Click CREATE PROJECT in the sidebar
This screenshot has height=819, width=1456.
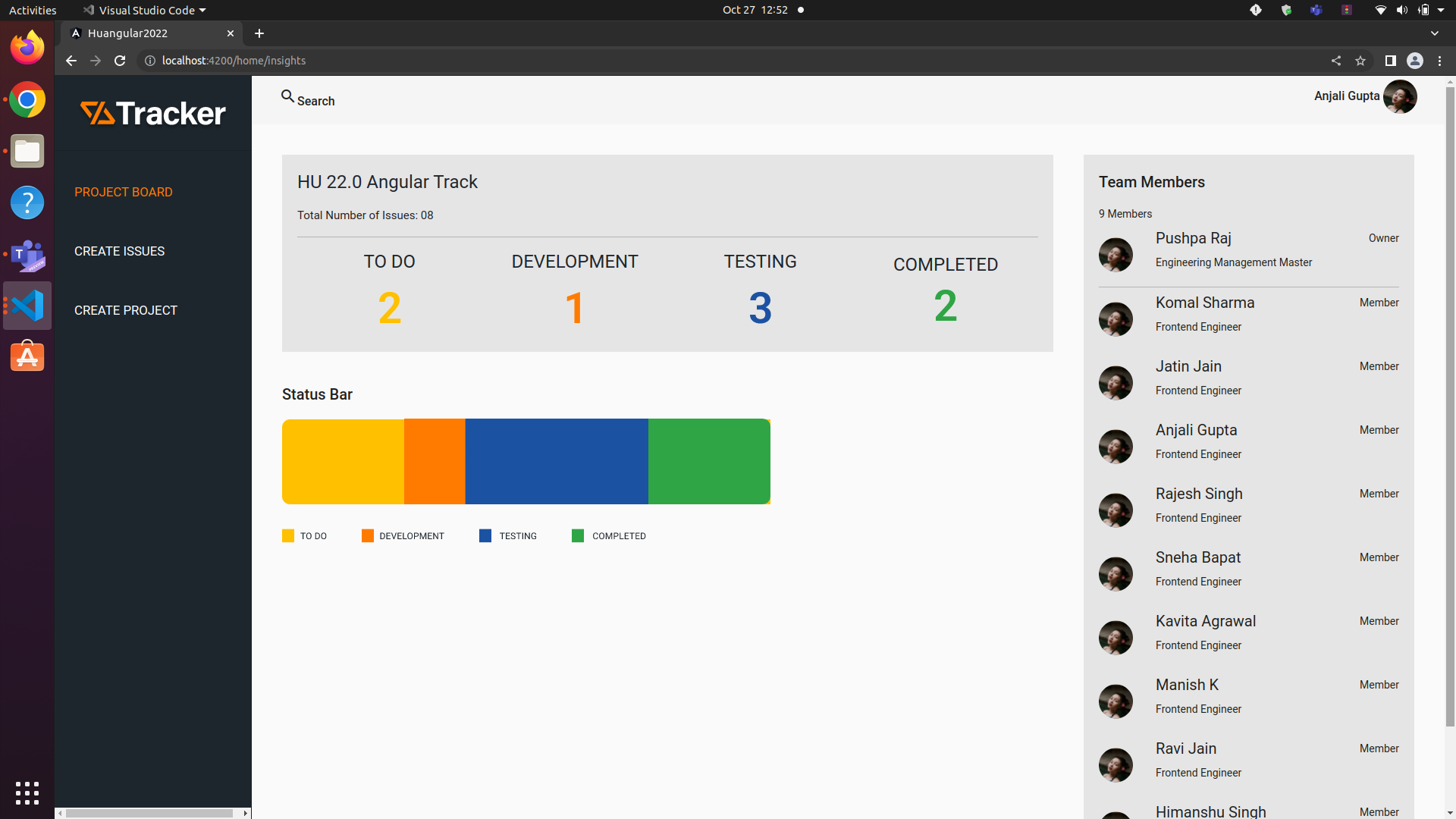(125, 310)
